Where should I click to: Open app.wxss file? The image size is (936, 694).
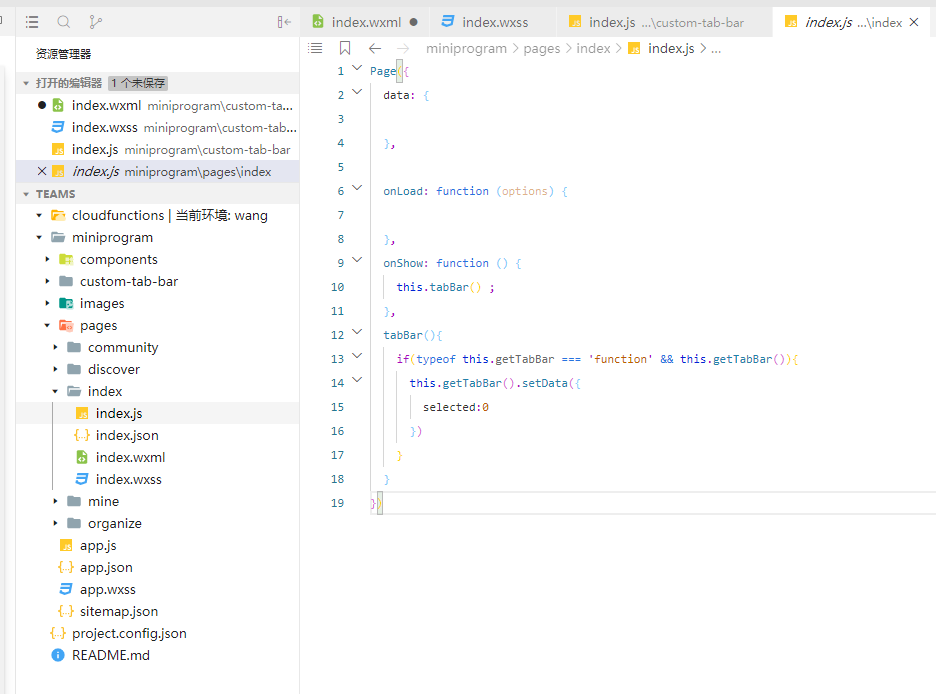point(158,590)
